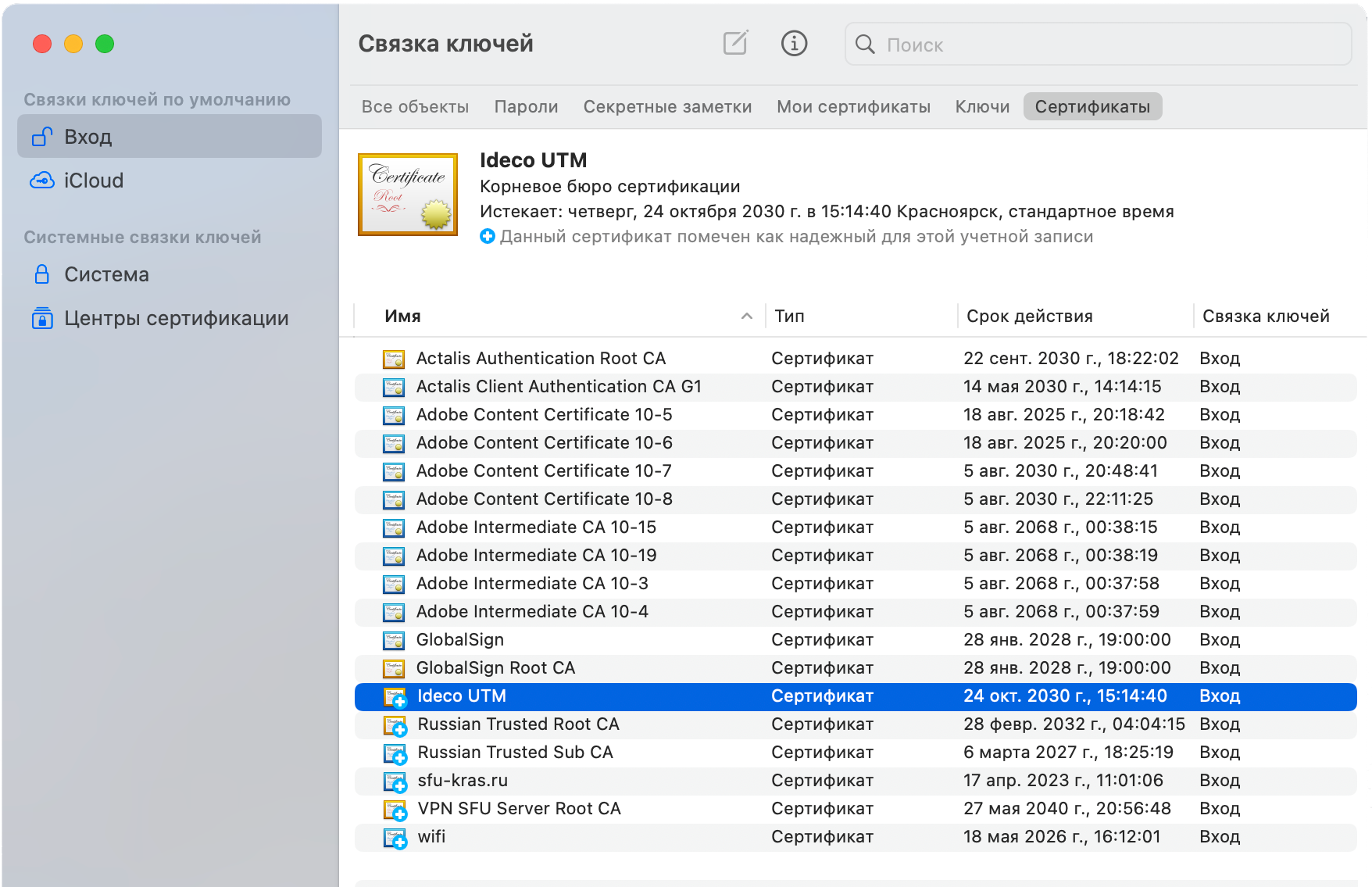Click the magnifying glass search icon
1372x887 pixels.
[x=865, y=45]
